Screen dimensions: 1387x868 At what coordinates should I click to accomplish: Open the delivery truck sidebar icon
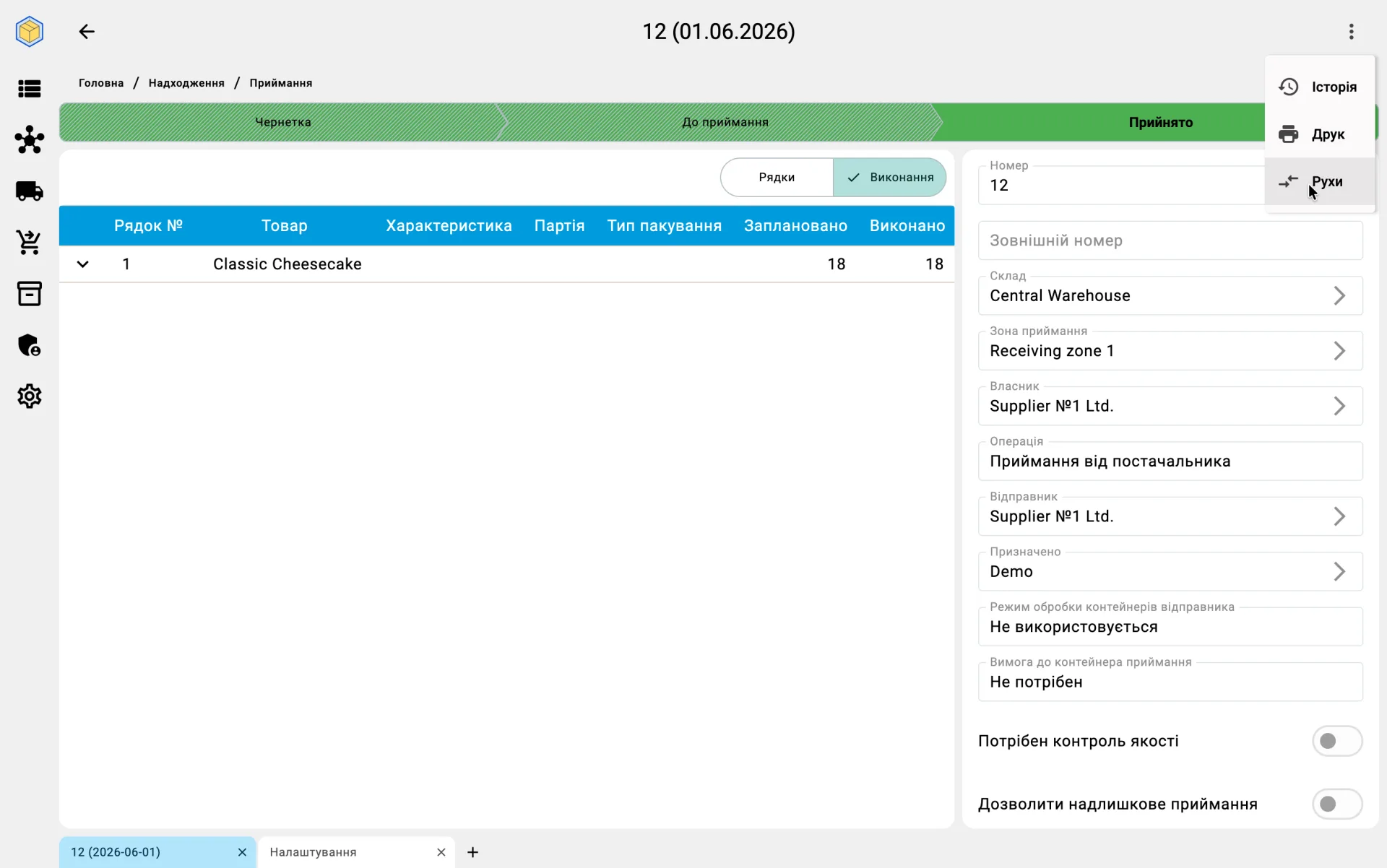point(30,191)
